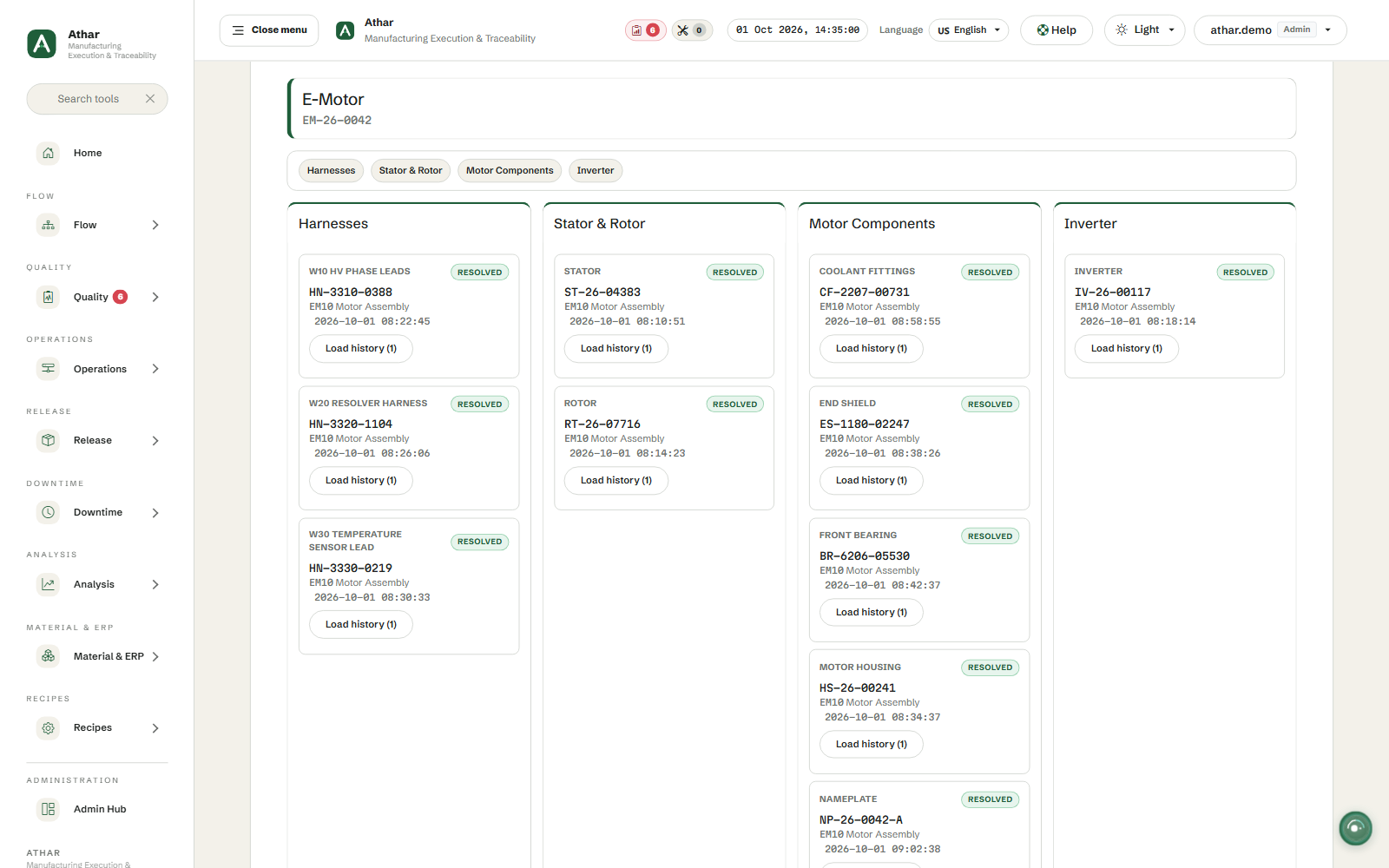Expand the Downtime menu chevron
The width and height of the screenshot is (1389, 868).
tap(155, 513)
